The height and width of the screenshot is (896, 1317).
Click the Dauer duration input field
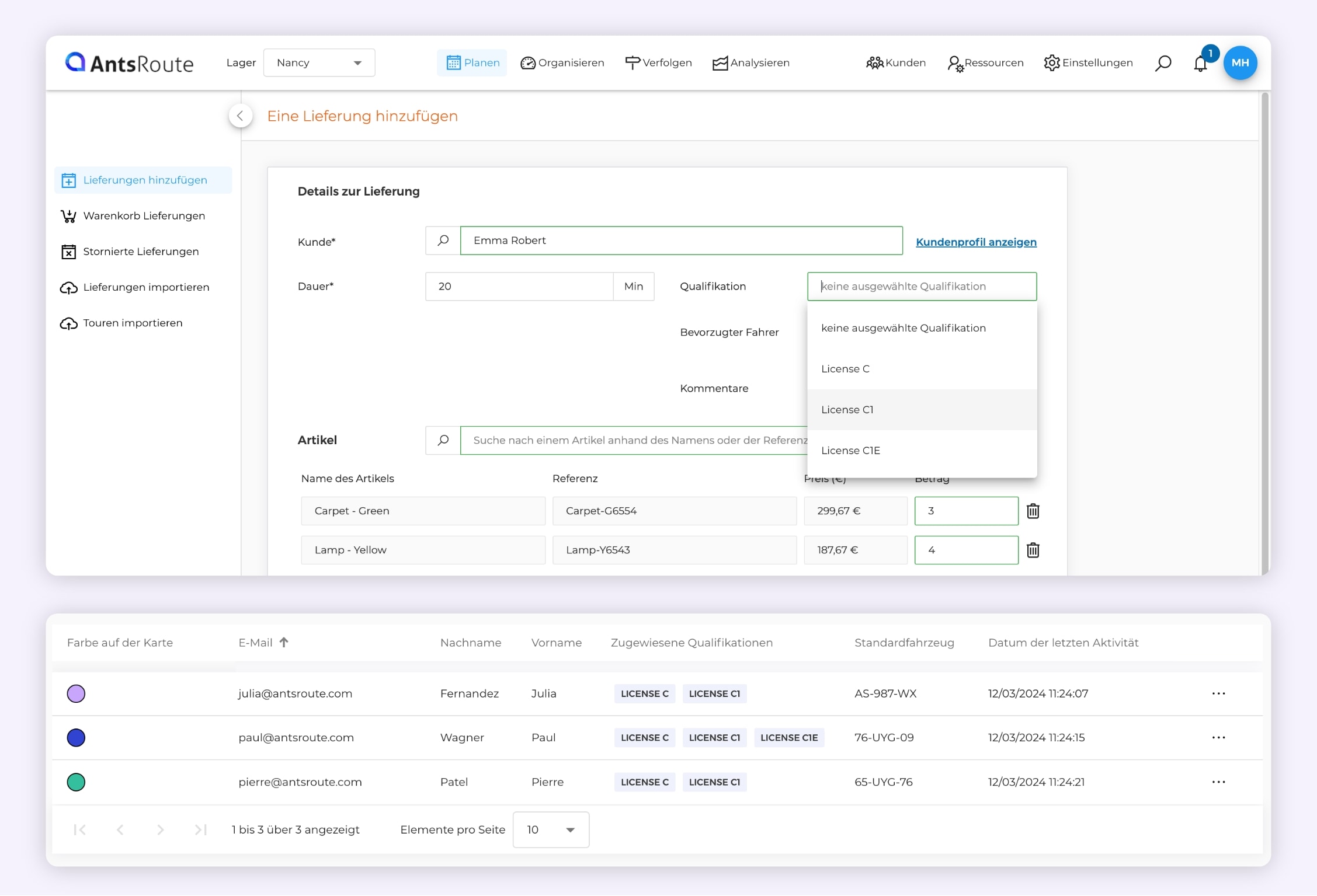[518, 287]
